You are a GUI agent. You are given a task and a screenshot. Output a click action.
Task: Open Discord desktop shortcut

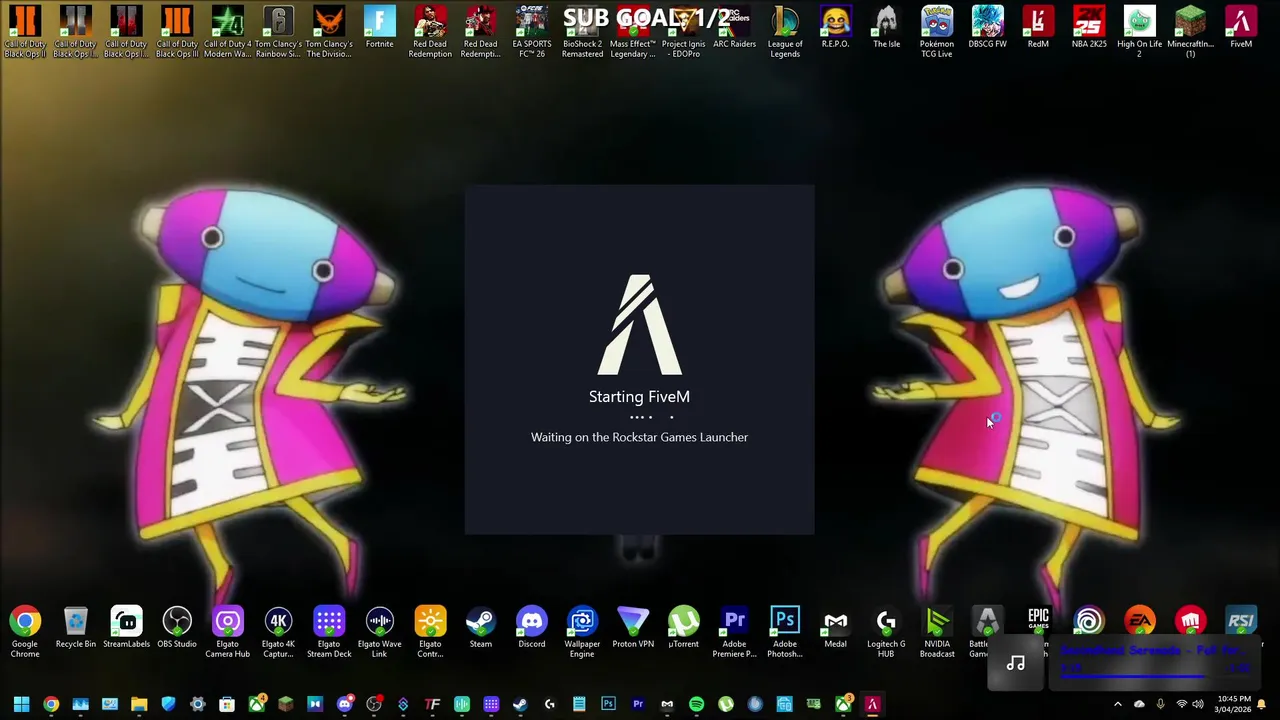click(x=532, y=628)
